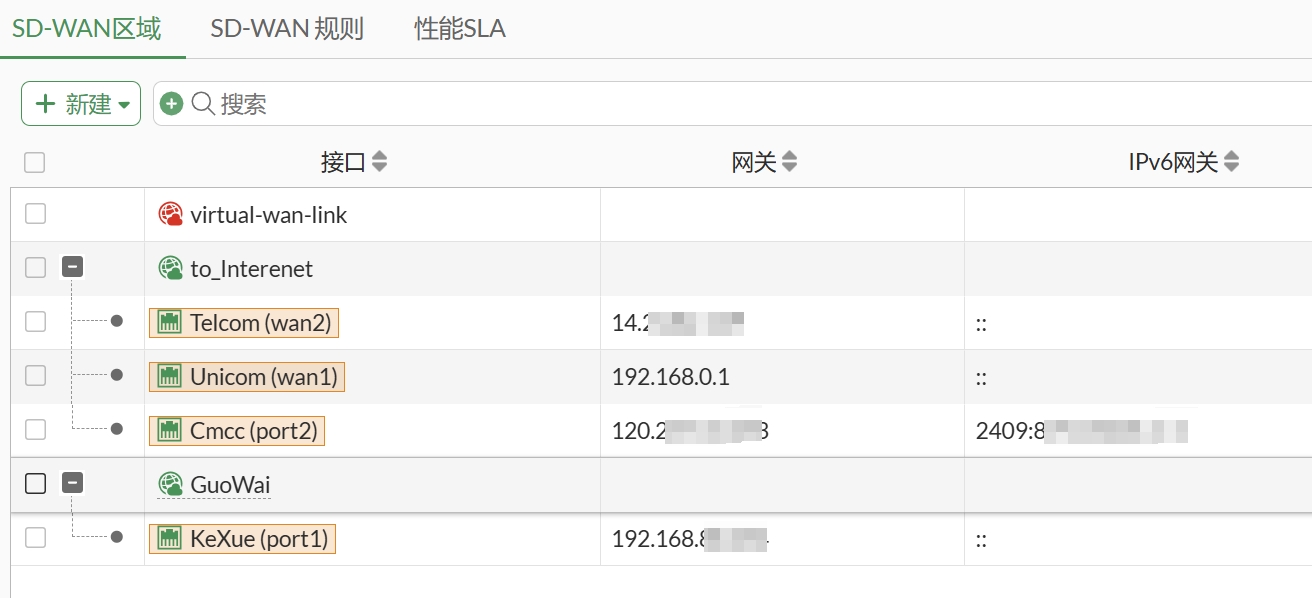
Task: Click the green plus filter icon in search bar
Action: [x=172, y=103]
